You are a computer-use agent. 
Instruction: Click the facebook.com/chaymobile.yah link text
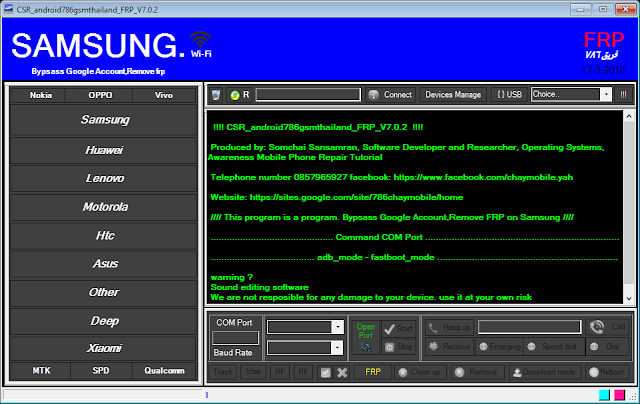pyautogui.click(x=483, y=177)
